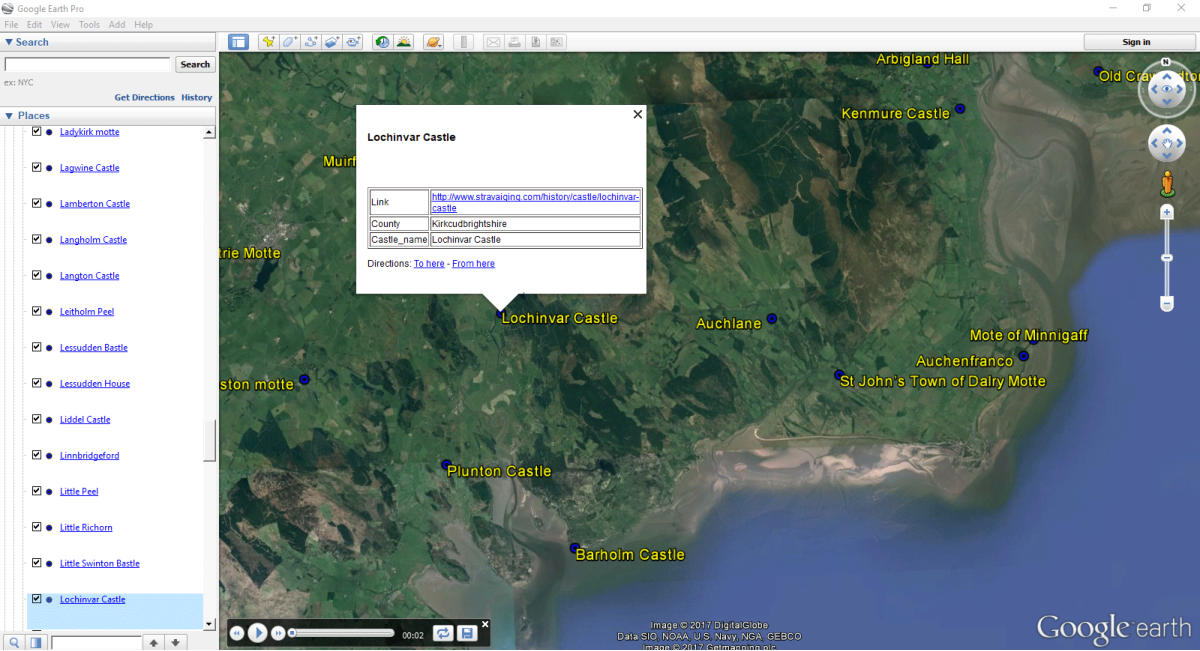Move selected place down with arrow

(x=175, y=642)
